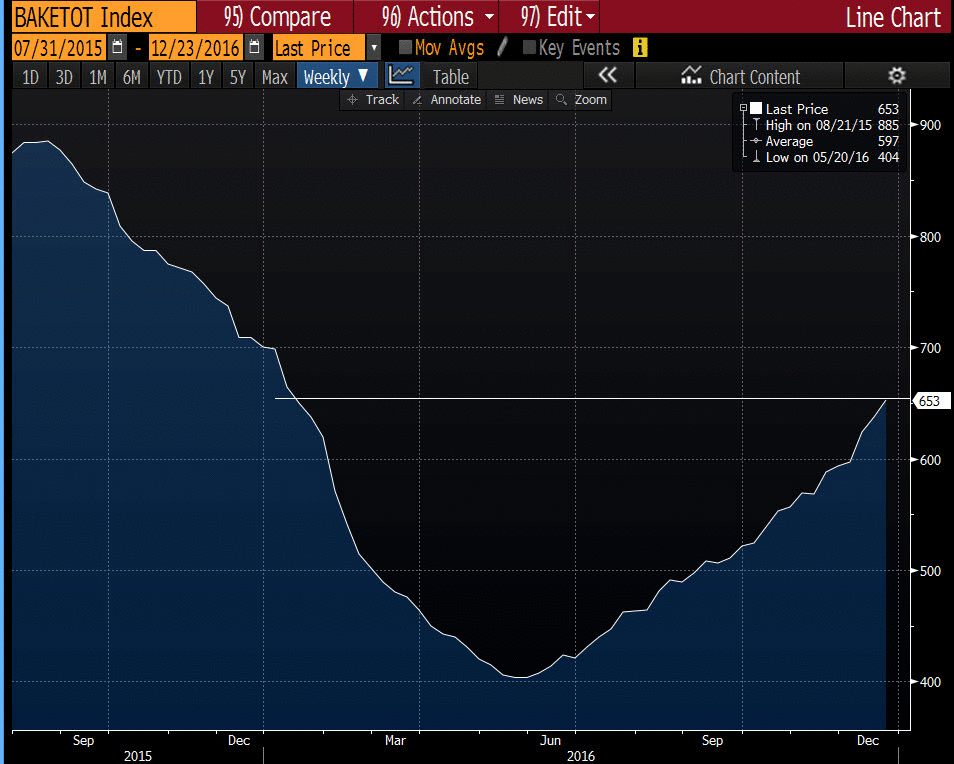Click the Mar x-axis label
954x764 pixels.
coord(395,740)
